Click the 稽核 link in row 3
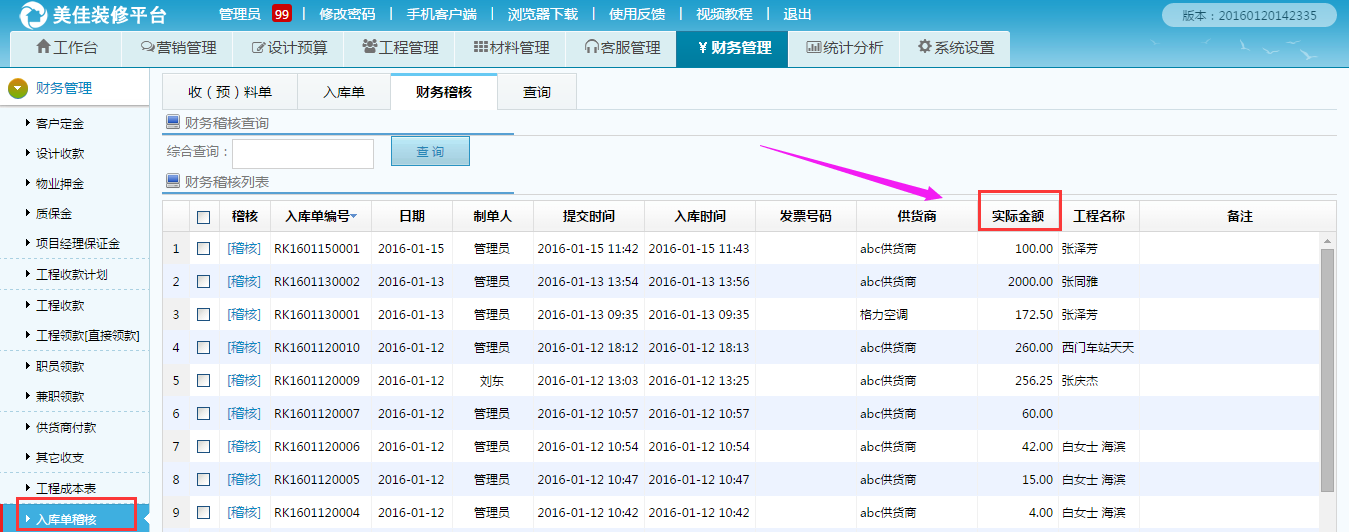The image size is (1350, 532). point(244,315)
